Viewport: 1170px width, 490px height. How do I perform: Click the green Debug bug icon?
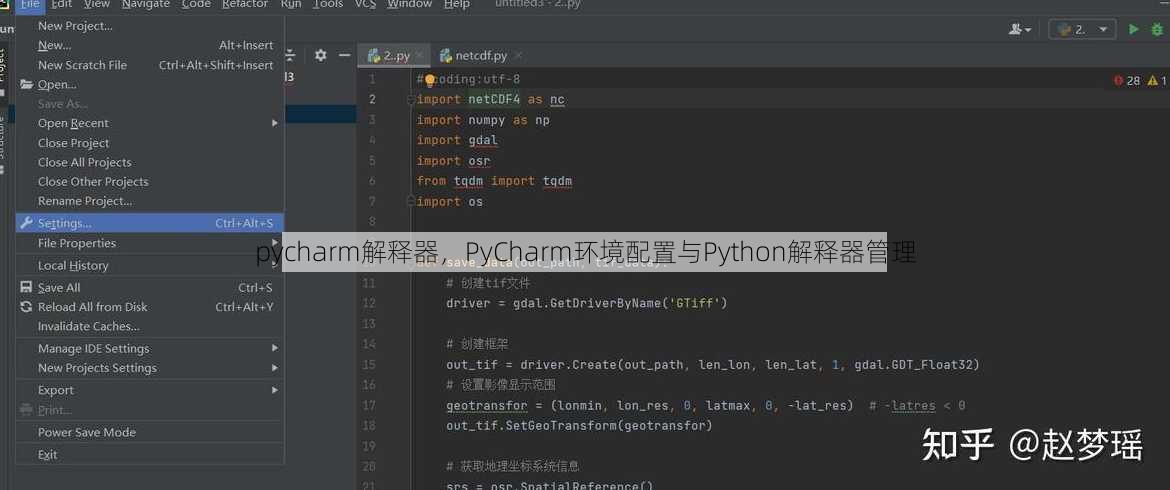(x=1157, y=29)
